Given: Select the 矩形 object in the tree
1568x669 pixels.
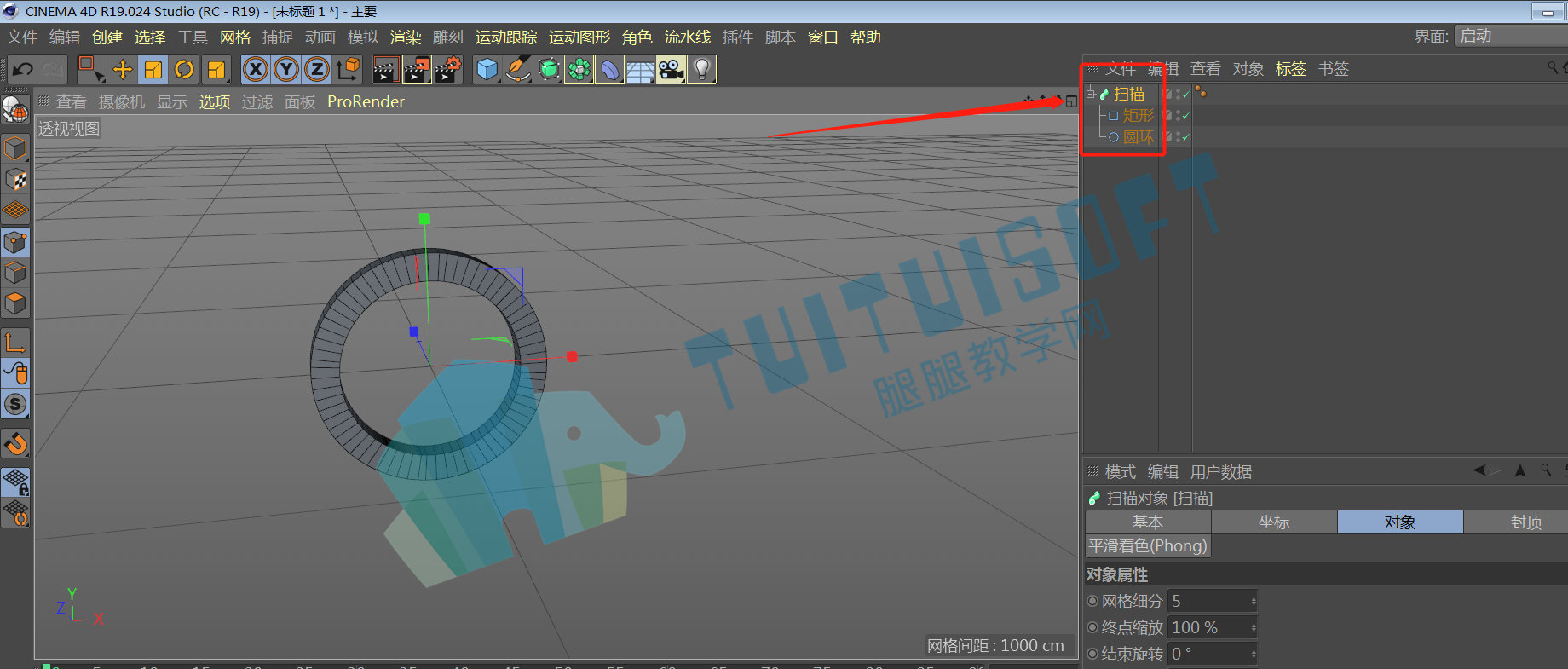Looking at the screenshot, I should point(1139,115).
